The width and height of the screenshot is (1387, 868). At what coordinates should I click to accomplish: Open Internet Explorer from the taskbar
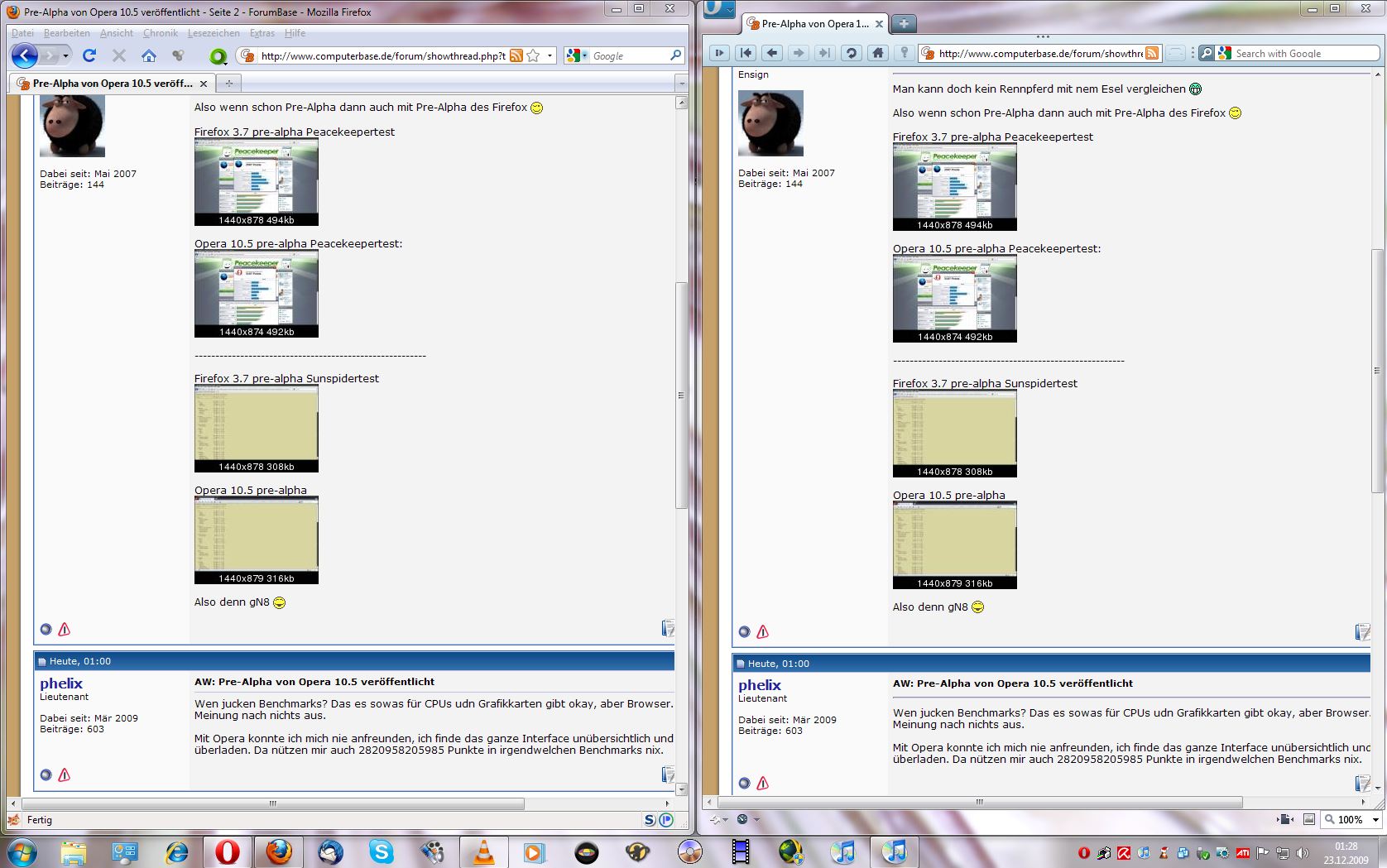[x=176, y=851]
